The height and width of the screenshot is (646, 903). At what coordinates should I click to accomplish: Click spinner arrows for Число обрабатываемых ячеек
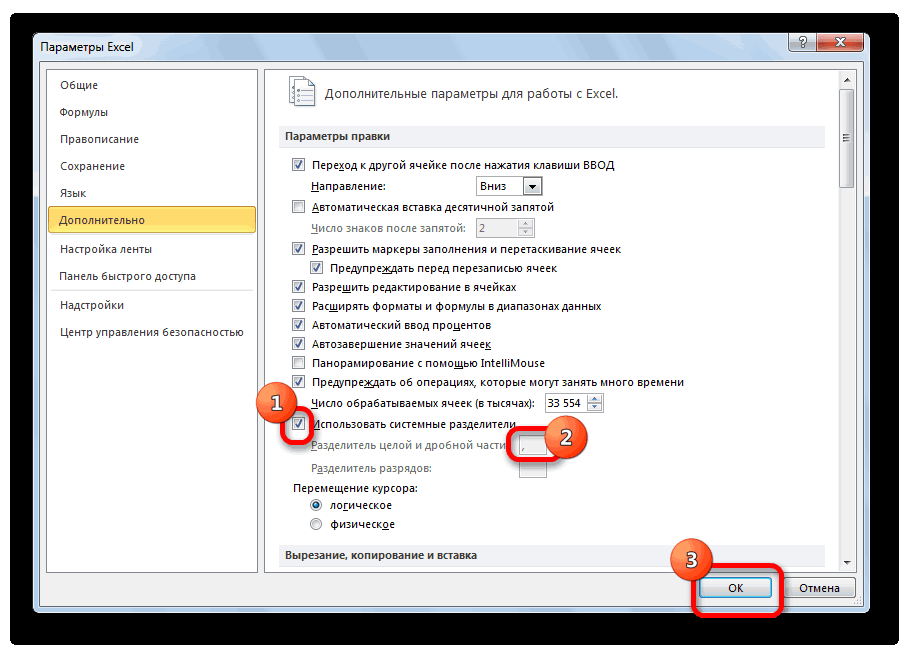[x=594, y=403]
